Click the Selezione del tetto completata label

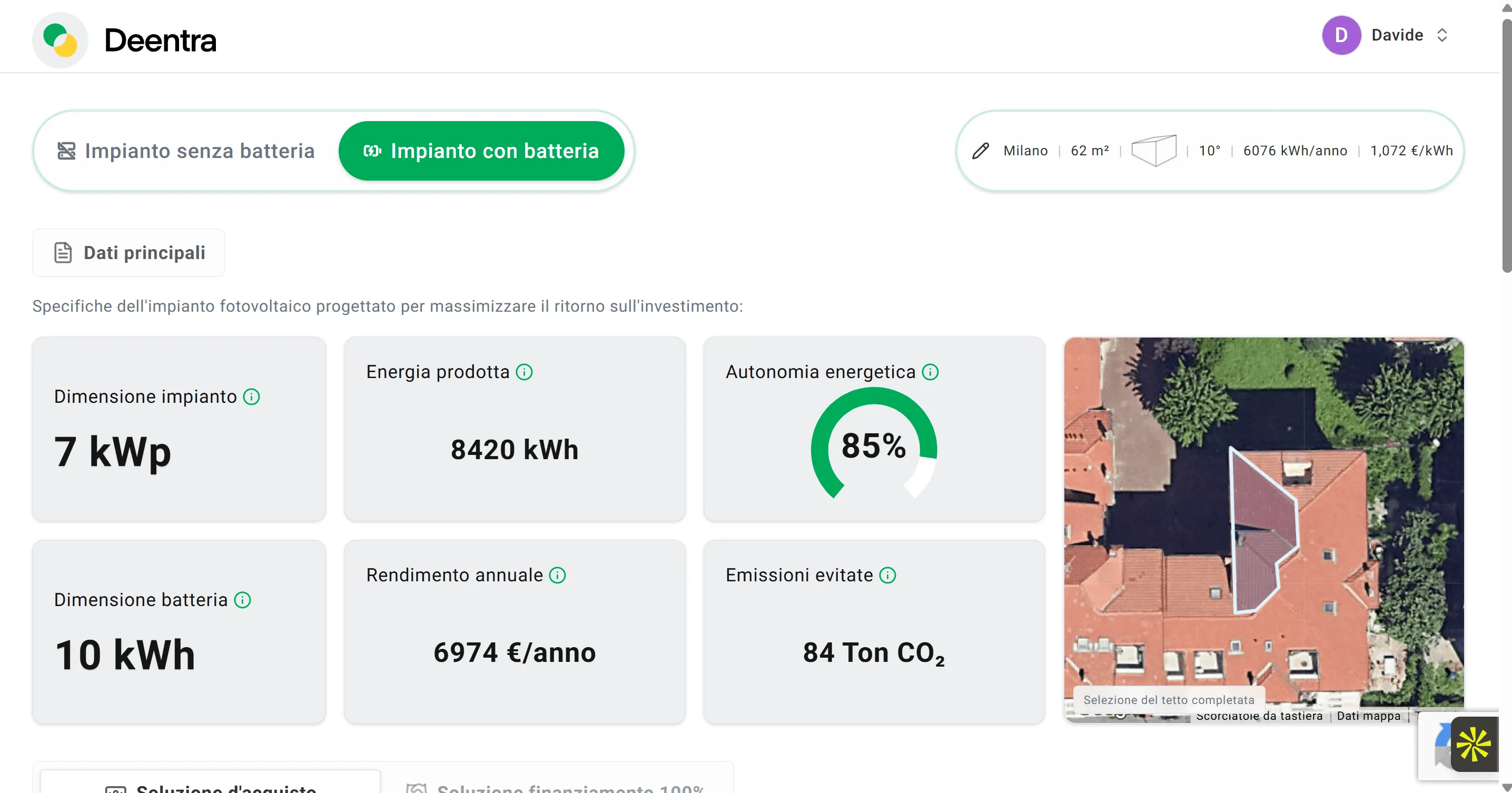tap(1169, 700)
